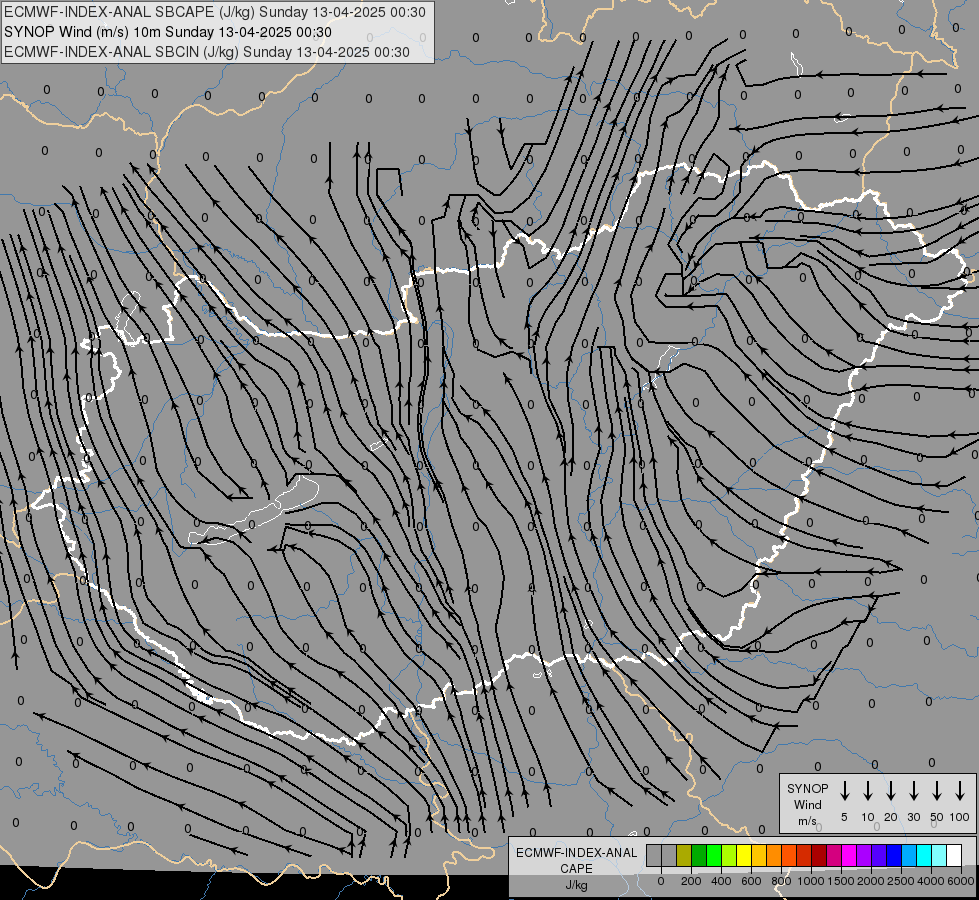Image resolution: width=979 pixels, height=900 pixels.
Task: Pick the pure yellow CAPE legend swatch
Action: click(x=744, y=855)
